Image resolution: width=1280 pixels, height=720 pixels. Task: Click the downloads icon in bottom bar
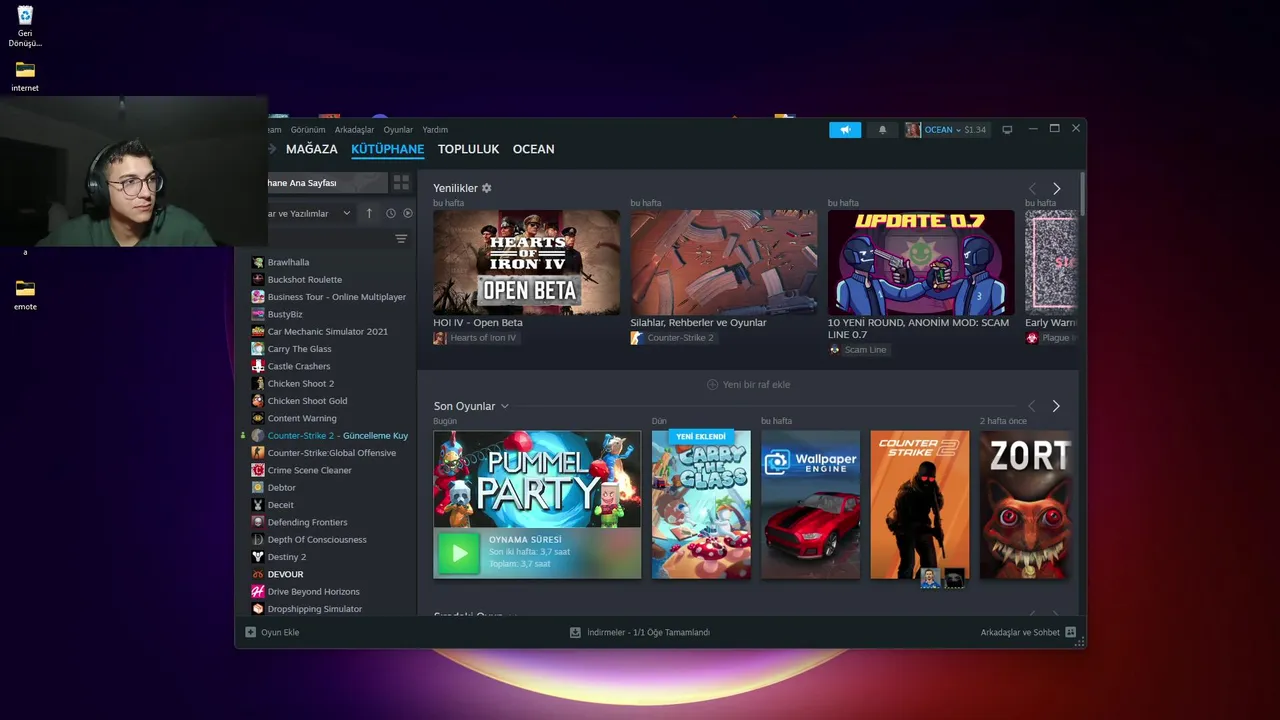[x=575, y=632]
